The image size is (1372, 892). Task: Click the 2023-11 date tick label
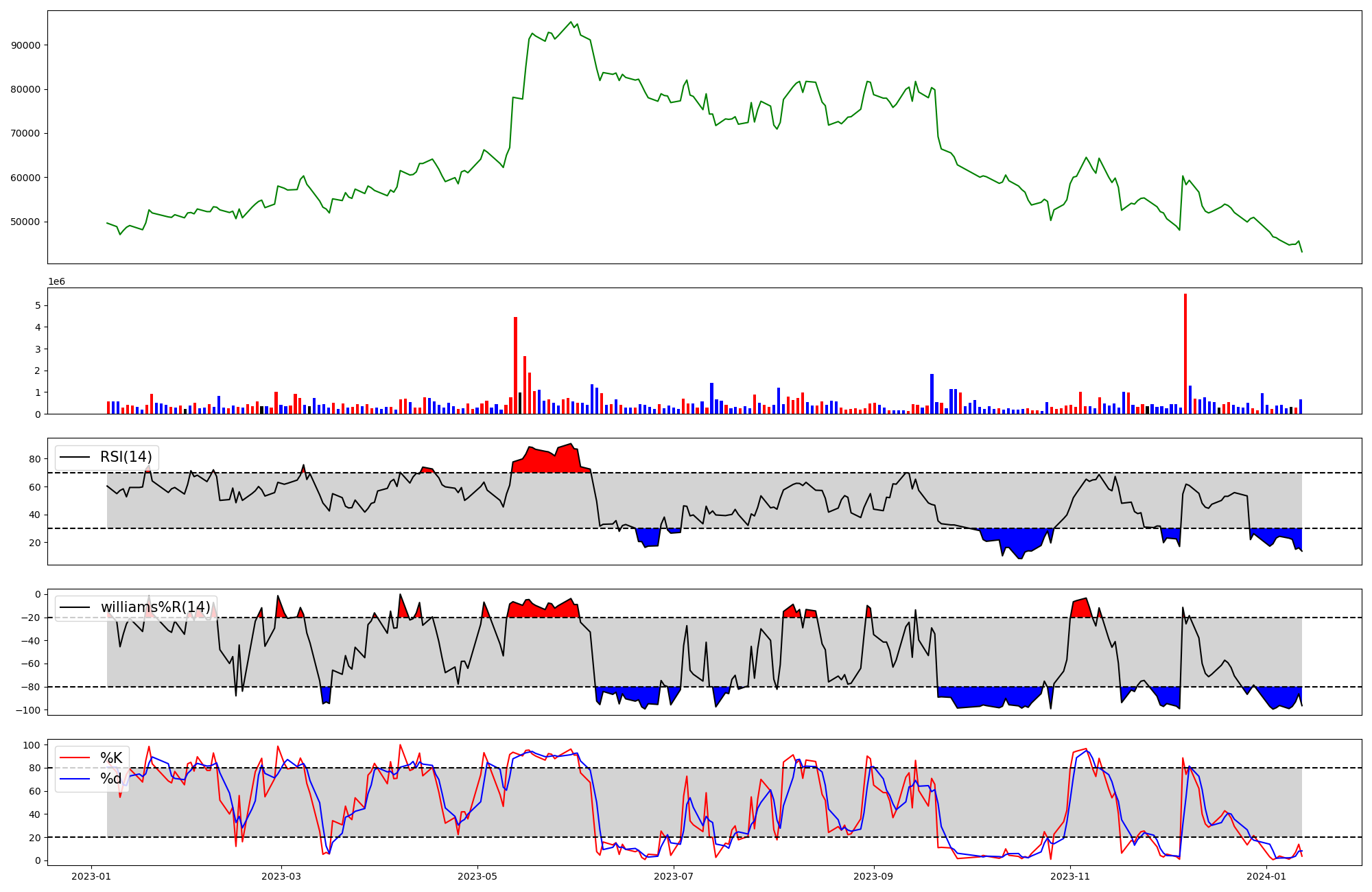(x=1070, y=876)
